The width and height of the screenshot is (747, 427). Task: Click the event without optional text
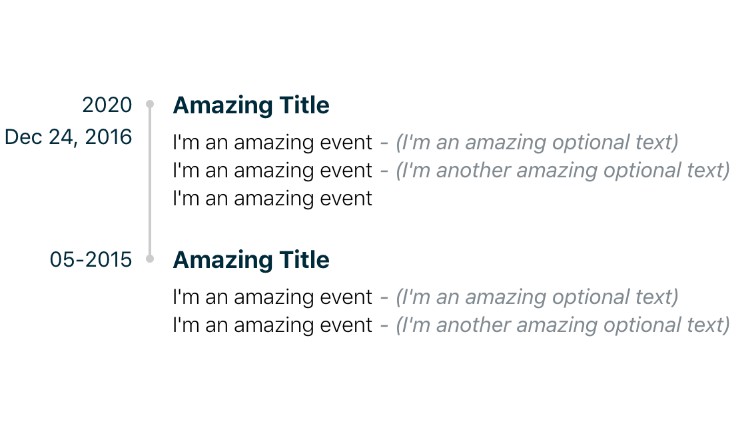click(272, 198)
